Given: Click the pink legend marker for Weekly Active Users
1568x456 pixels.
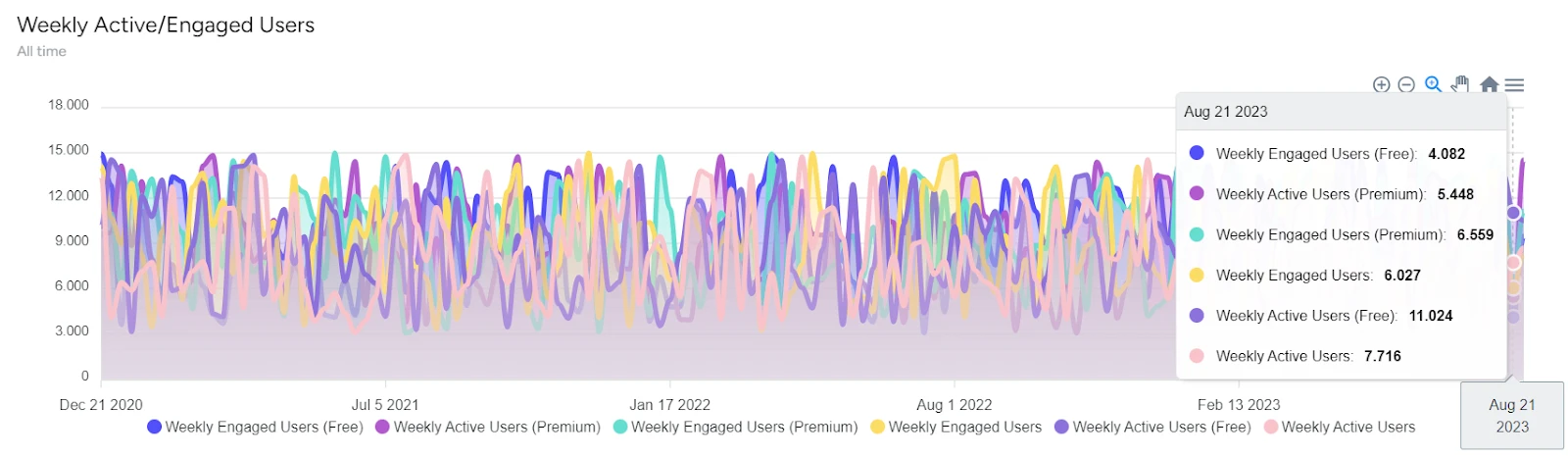Looking at the screenshot, I should (1271, 427).
